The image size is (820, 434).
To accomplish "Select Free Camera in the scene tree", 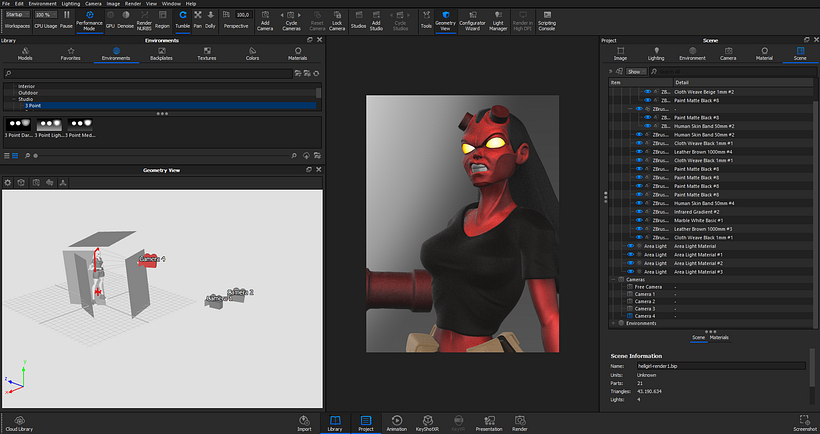I will point(648,287).
